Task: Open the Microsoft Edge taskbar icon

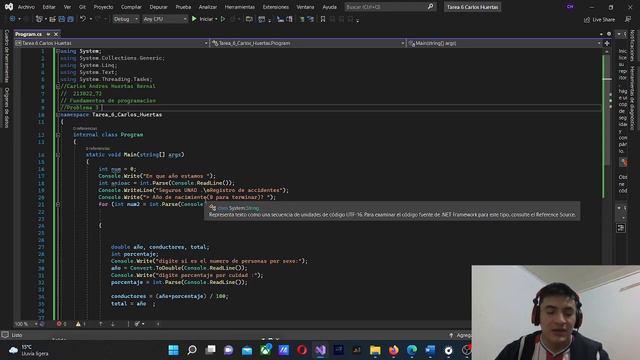Action: point(412,350)
